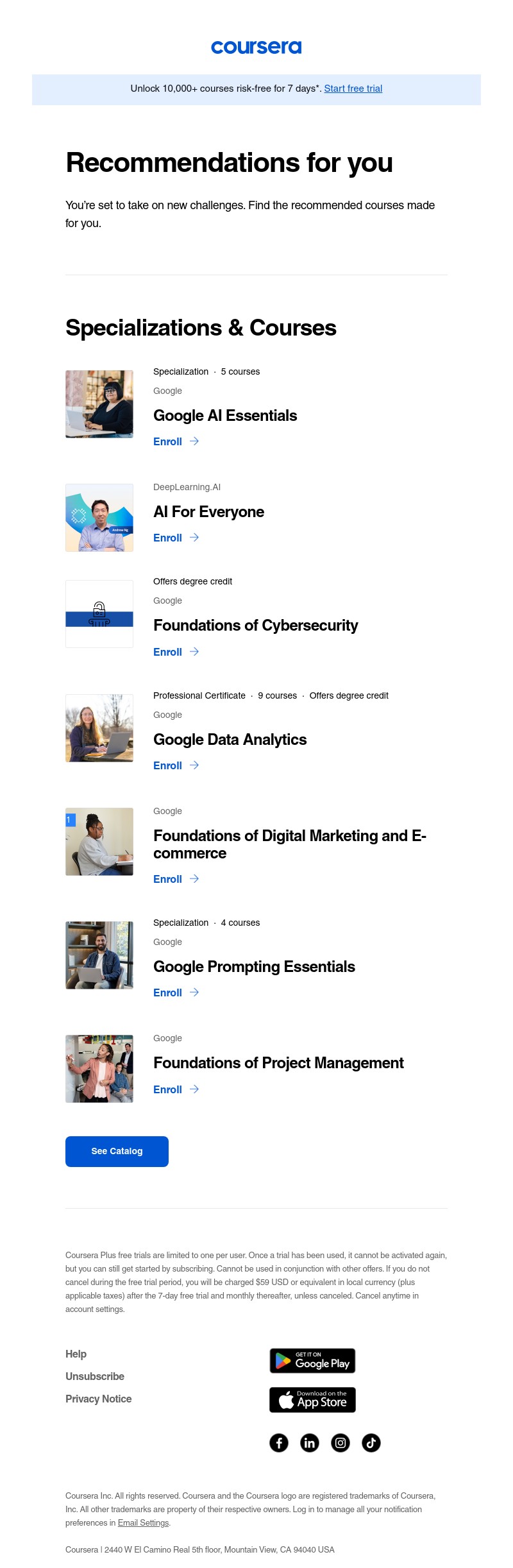513x1568 pixels.
Task: Open the Start free trial link
Action: click(x=353, y=89)
